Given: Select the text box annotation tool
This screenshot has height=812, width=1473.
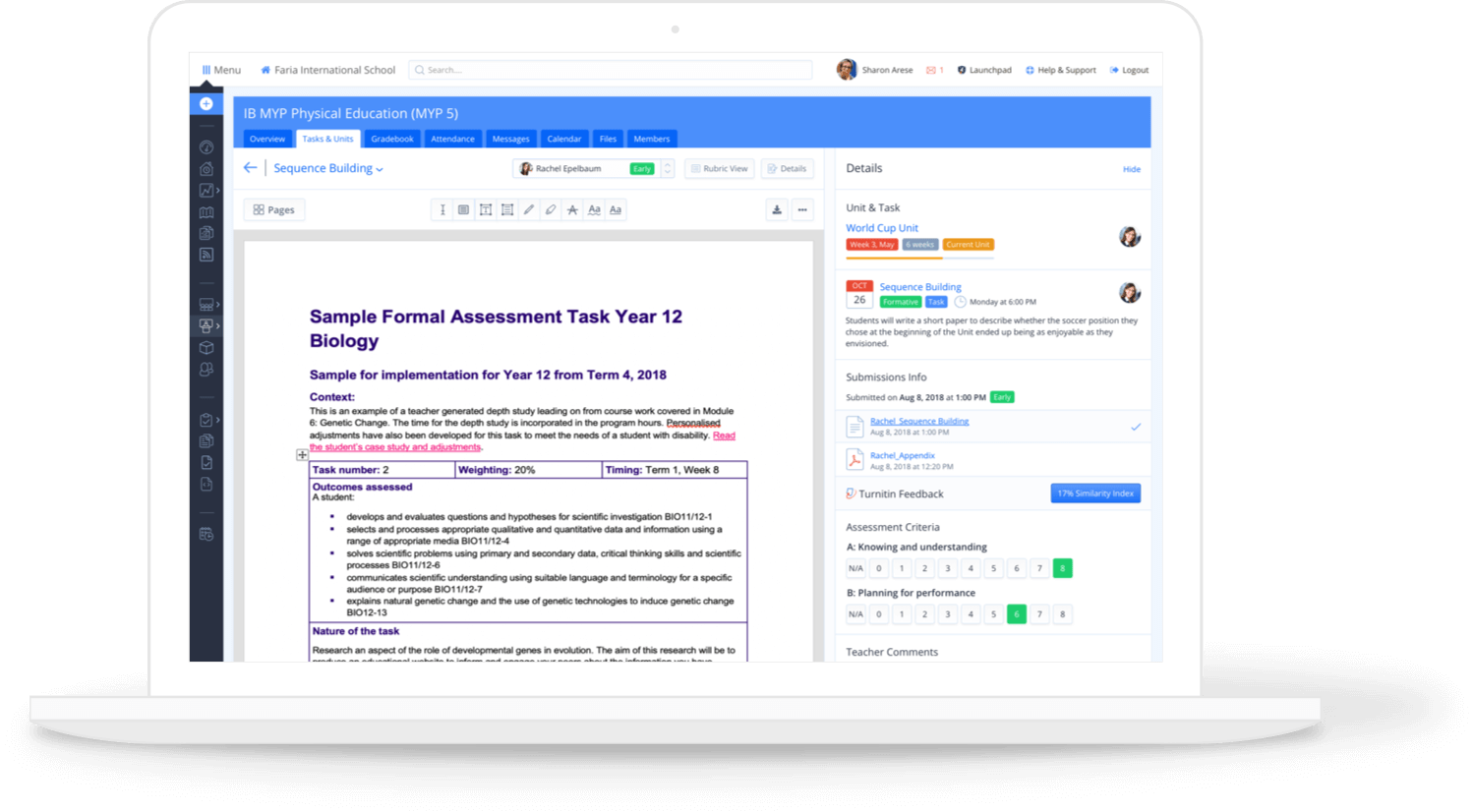Looking at the screenshot, I should coord(485,209).
